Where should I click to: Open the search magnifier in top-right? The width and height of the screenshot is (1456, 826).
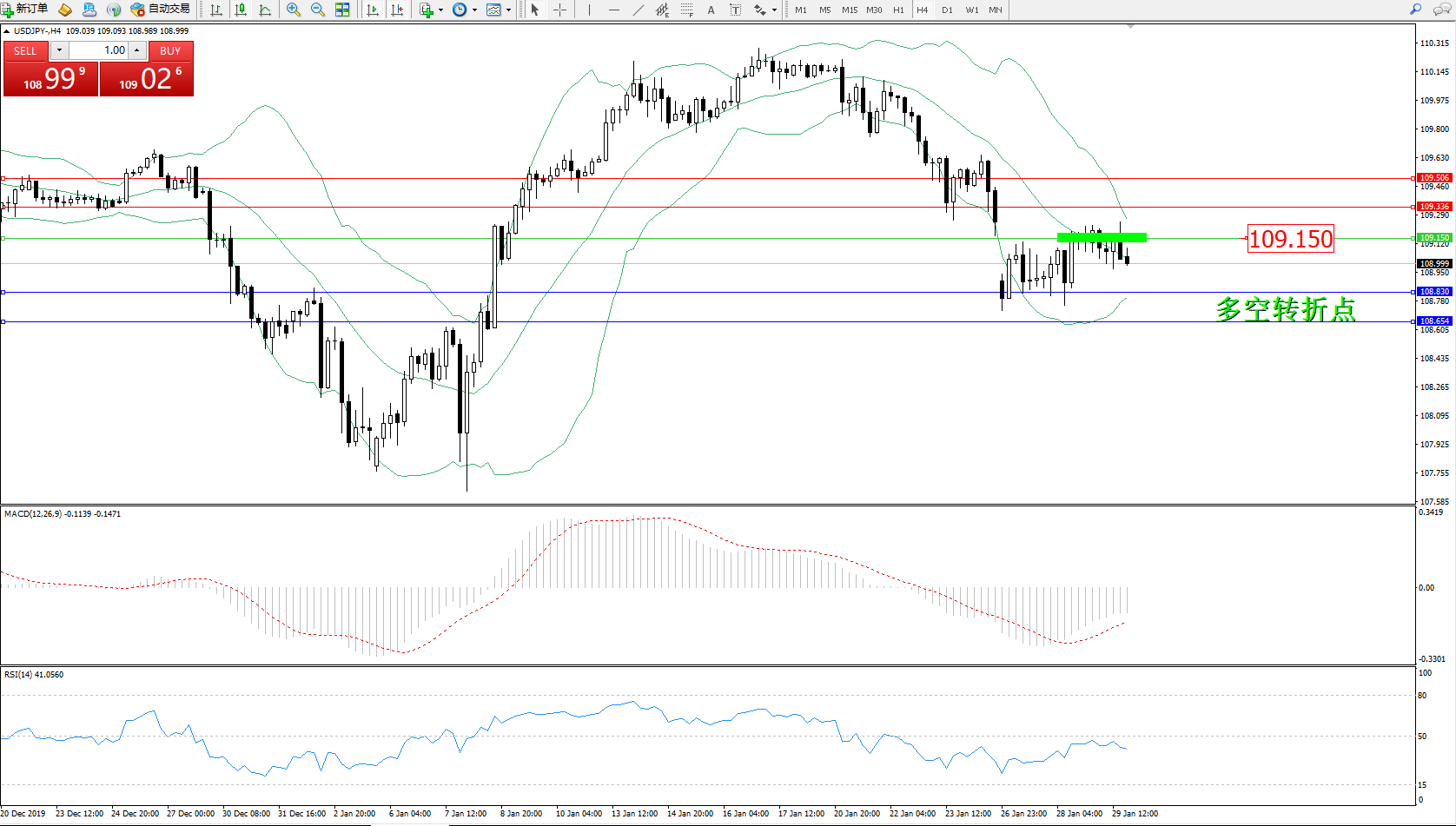[1415, 10]
